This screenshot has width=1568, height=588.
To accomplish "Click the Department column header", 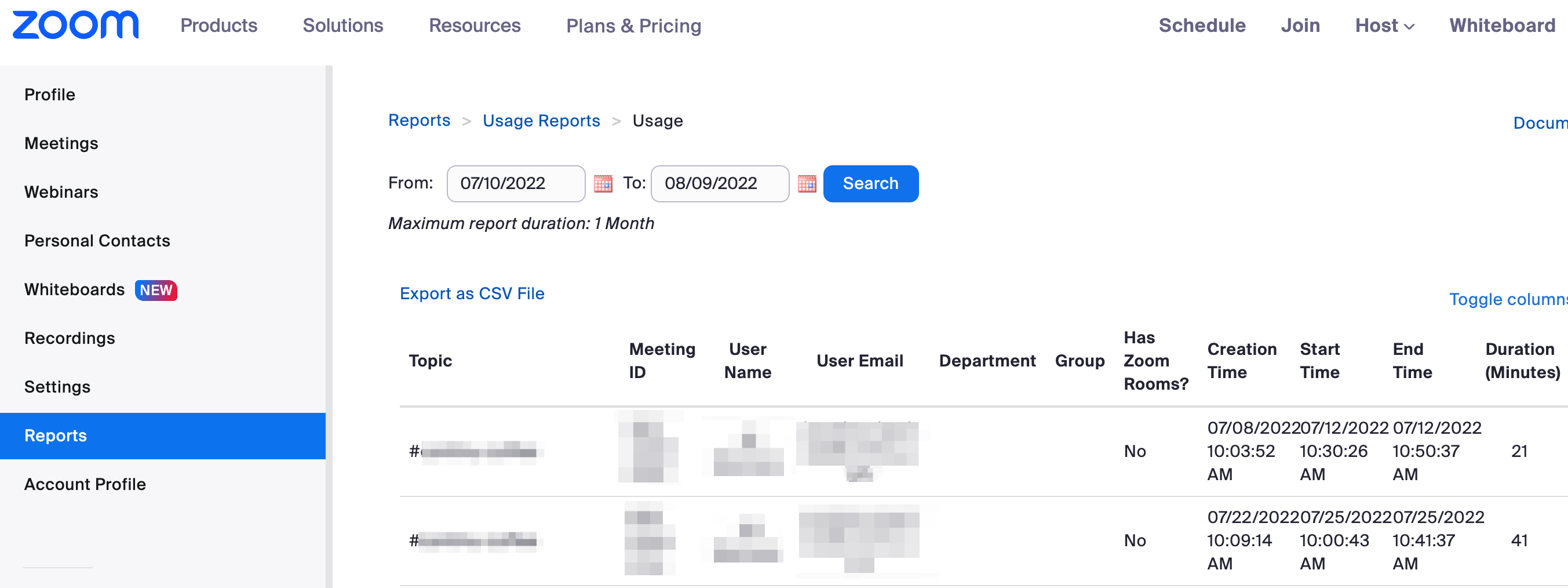I will click(x=987, y=361).
